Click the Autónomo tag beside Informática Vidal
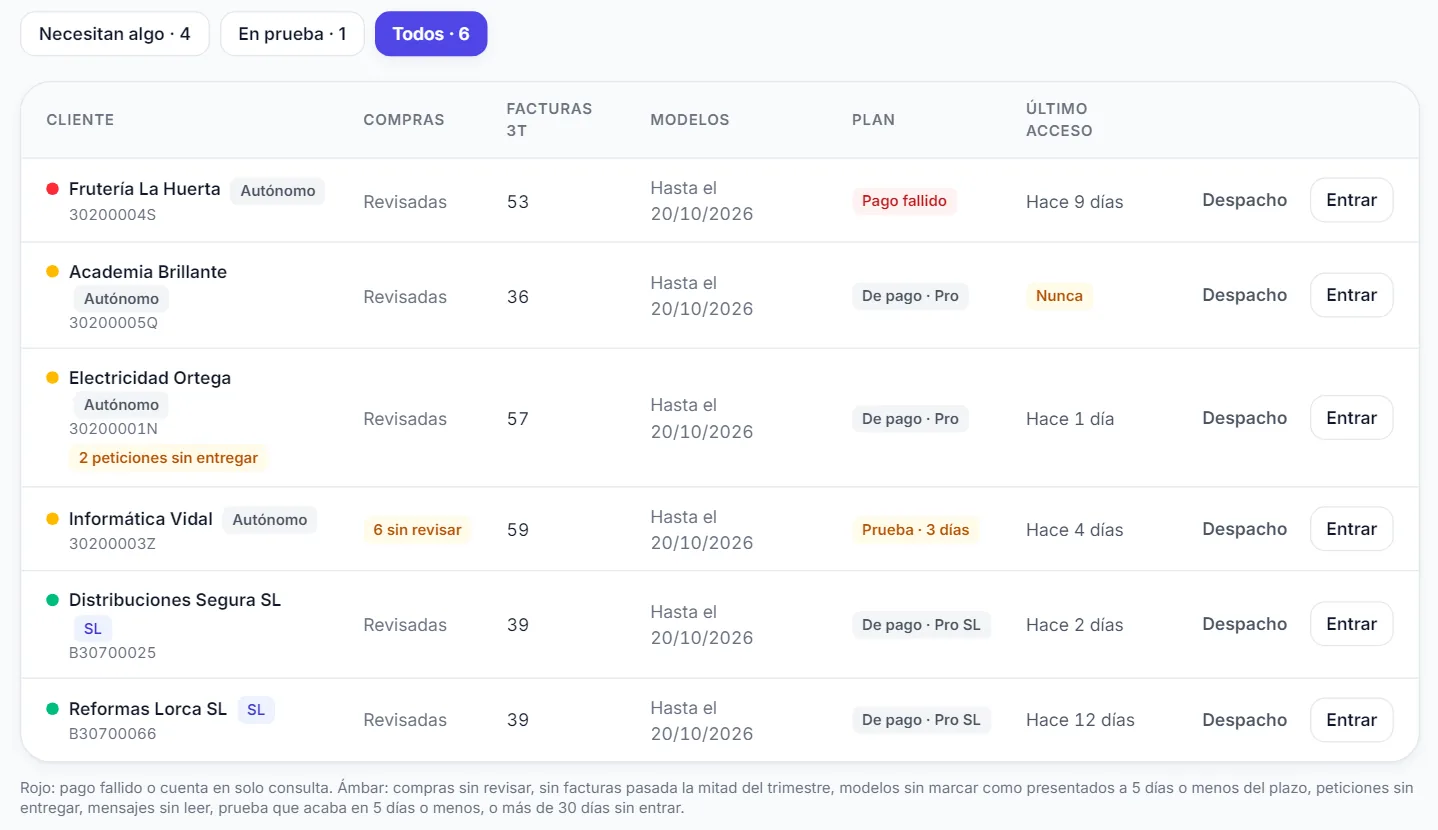1438x830 pixels. click(270, 520)
